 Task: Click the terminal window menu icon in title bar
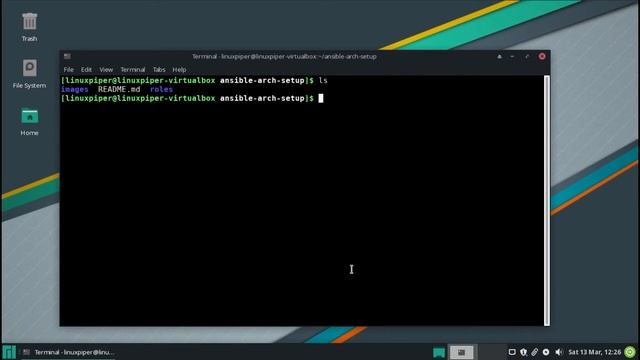[67, 56]
